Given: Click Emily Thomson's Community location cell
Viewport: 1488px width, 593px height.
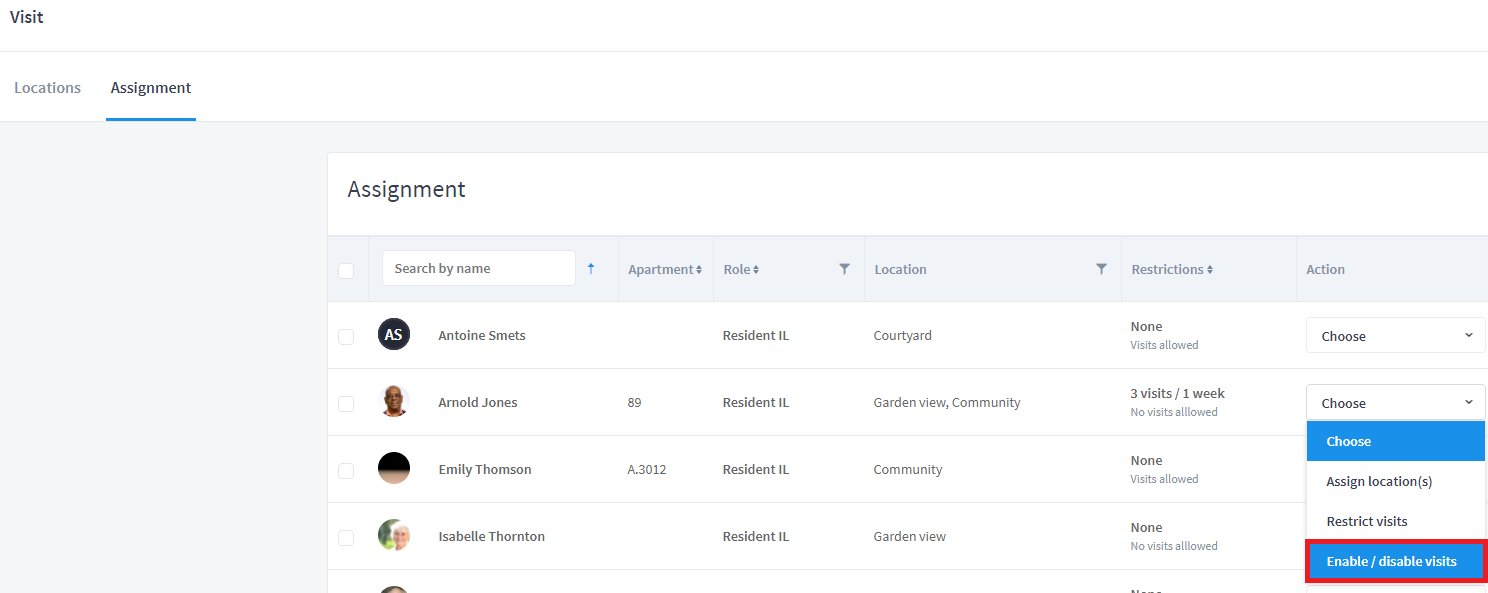Looking at the screenshot, I should [908, 470].
